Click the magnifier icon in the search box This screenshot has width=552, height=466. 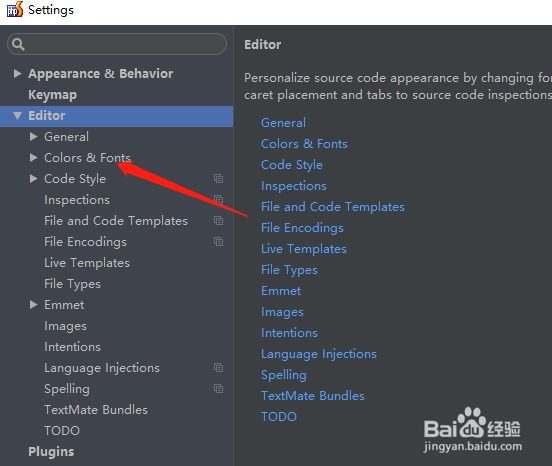point(18,44)
